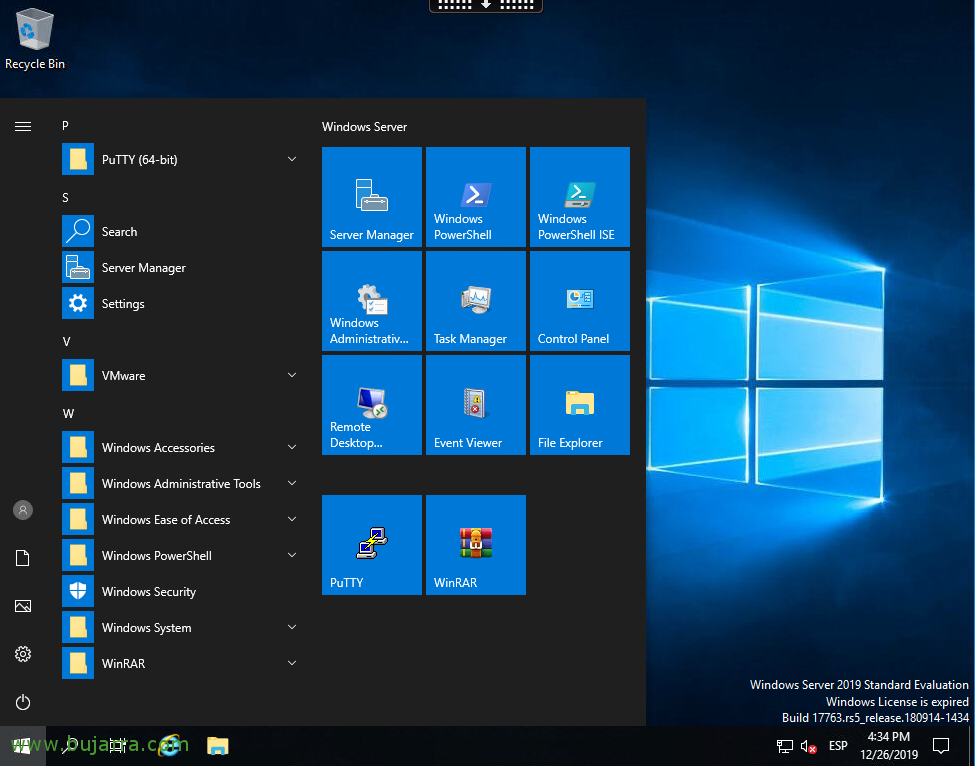Image resolution: width=975 pixels, height=766 pixels.
Task: Open File Explorer from the taskbar
Action: (x=218, y=745)
